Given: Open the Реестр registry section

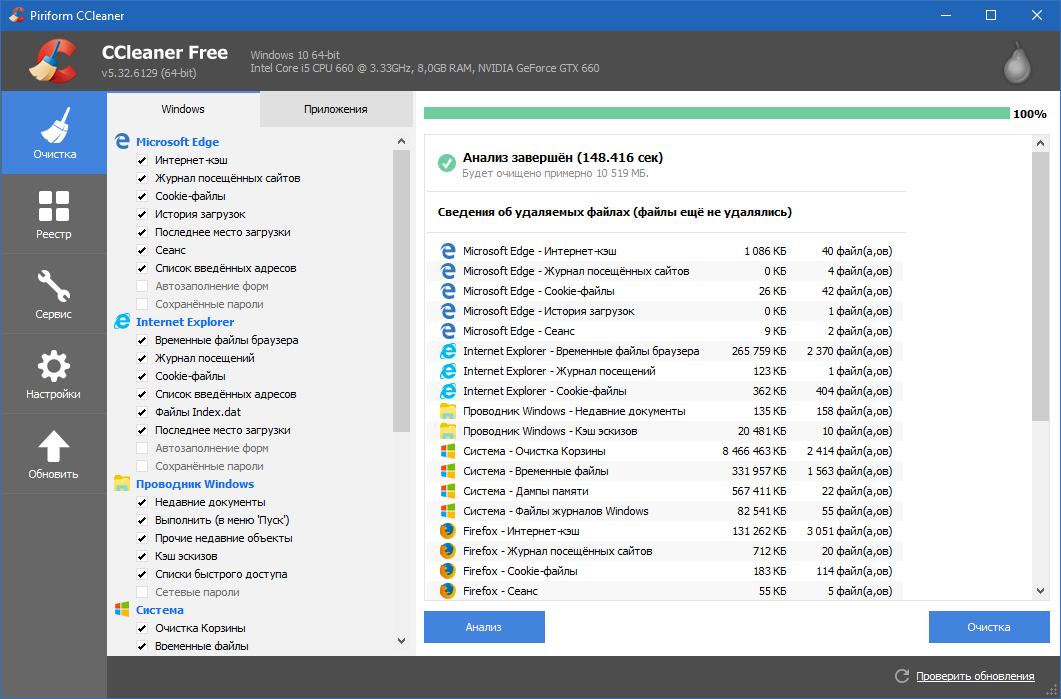Looking at the screenshot, I should click(54, 214).
